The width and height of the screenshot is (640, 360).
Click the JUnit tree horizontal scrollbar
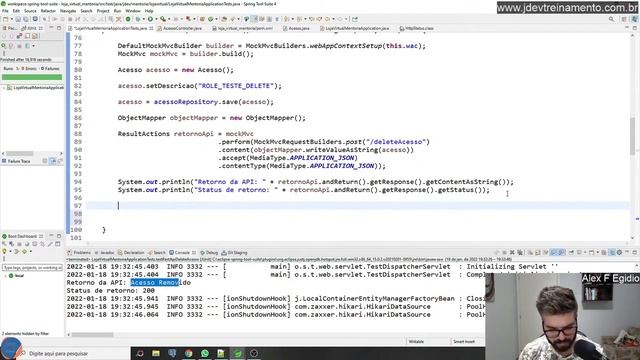click(x=20, y=153)
